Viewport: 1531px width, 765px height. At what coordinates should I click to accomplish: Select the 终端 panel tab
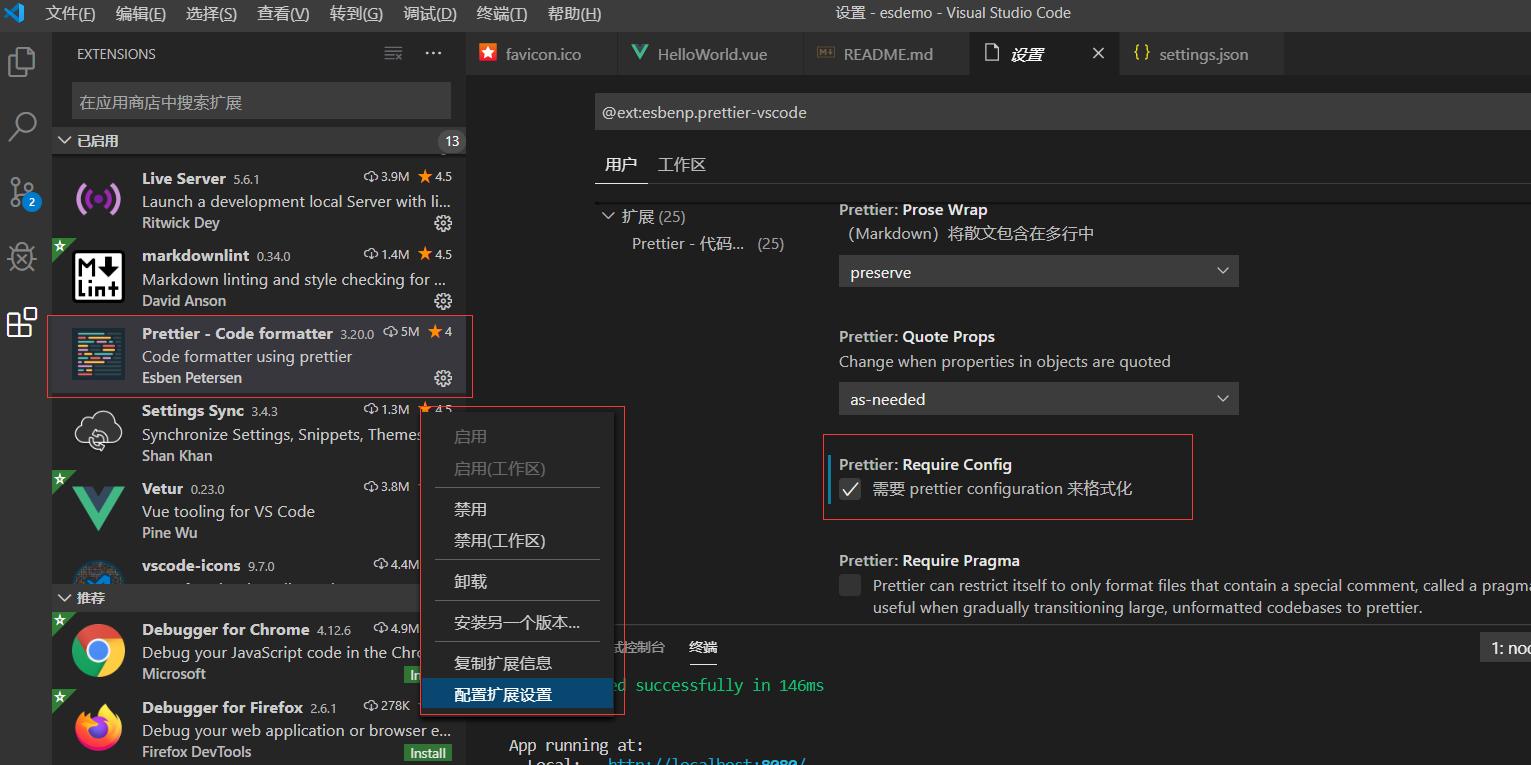coord(703,647)
